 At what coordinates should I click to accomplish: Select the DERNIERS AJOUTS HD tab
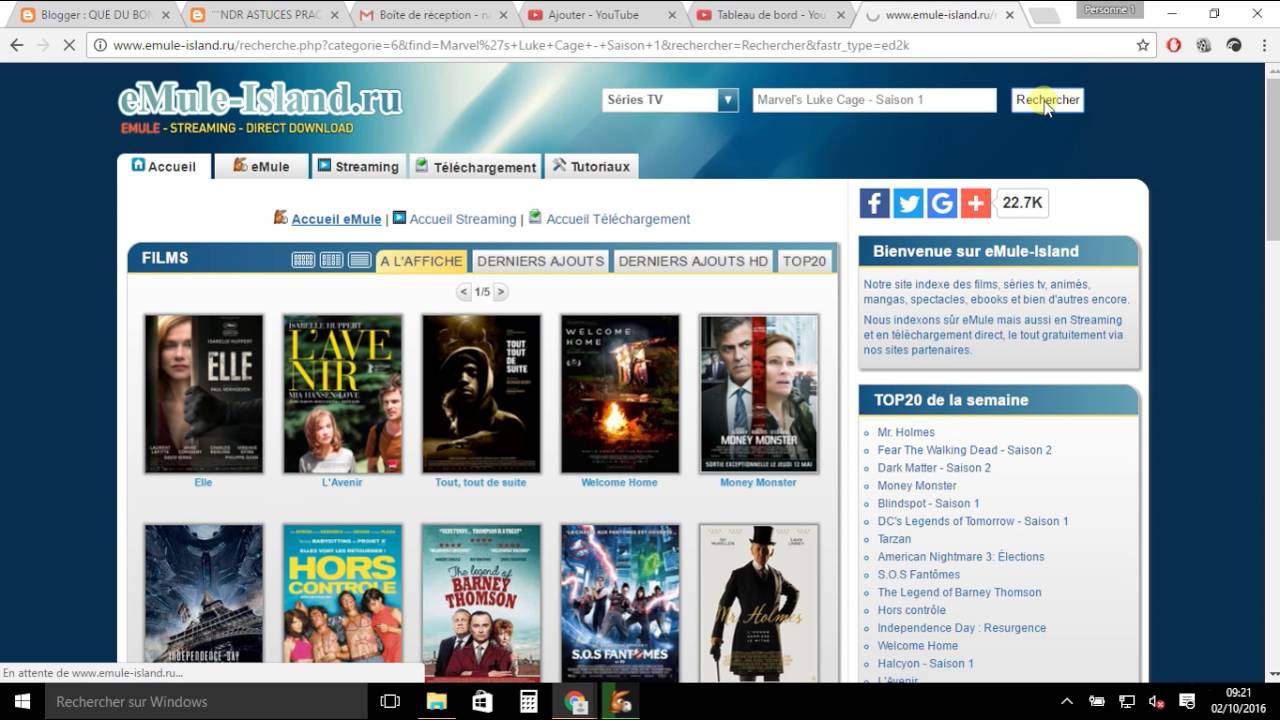coord(693,261)
